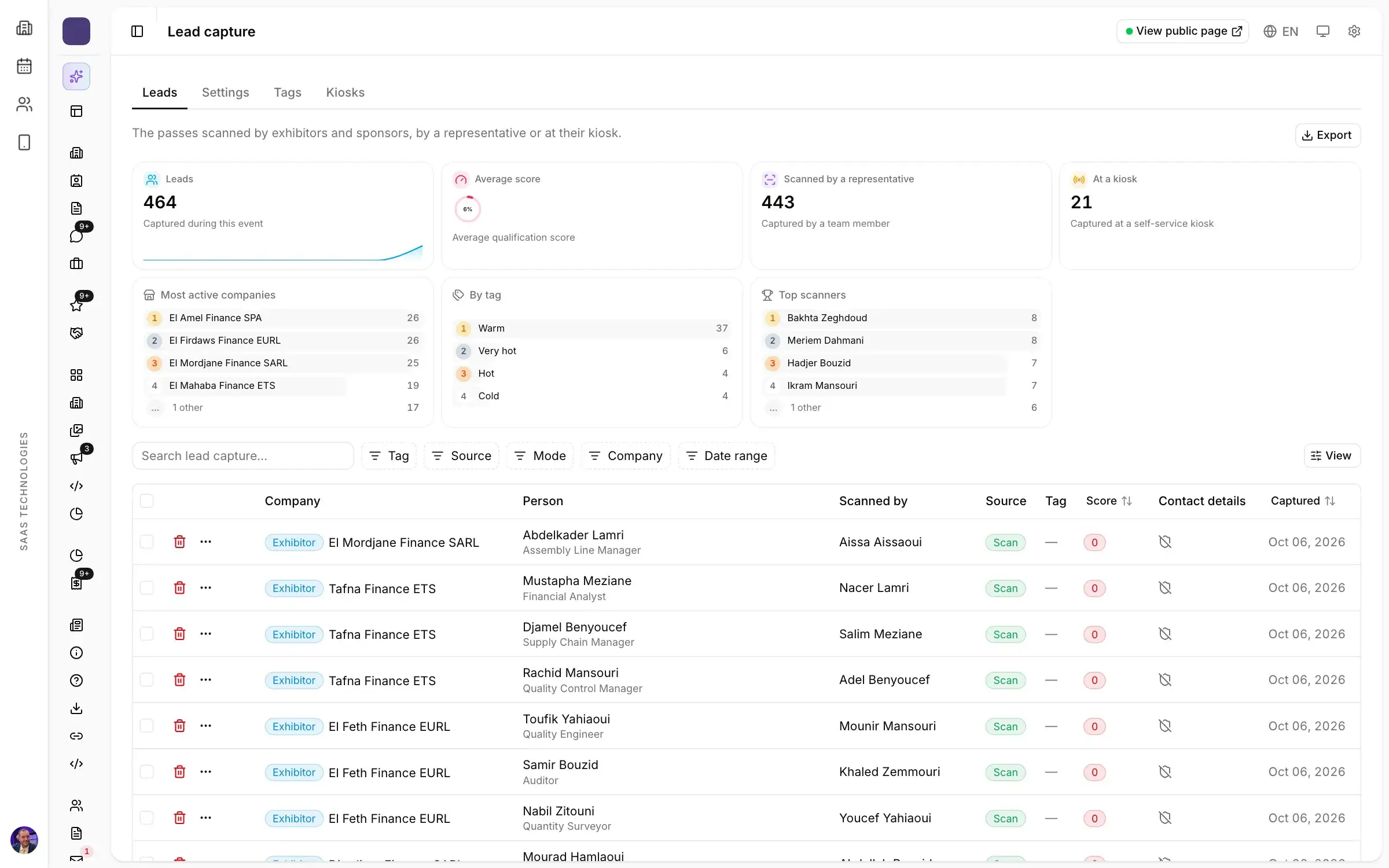Open the user avatar at bottom left
The image size is (1389, 868).
24,840
